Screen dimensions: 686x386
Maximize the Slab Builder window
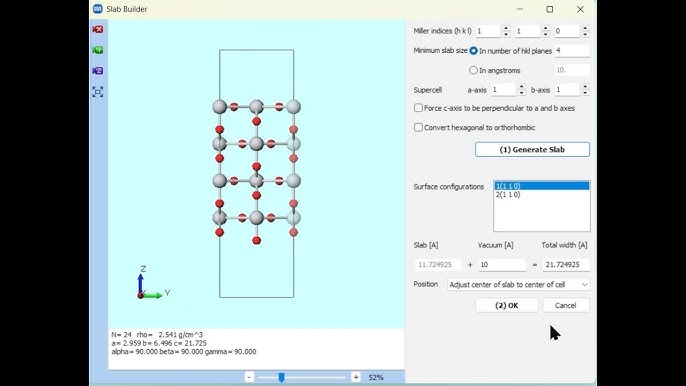click(x=550, y=9)
